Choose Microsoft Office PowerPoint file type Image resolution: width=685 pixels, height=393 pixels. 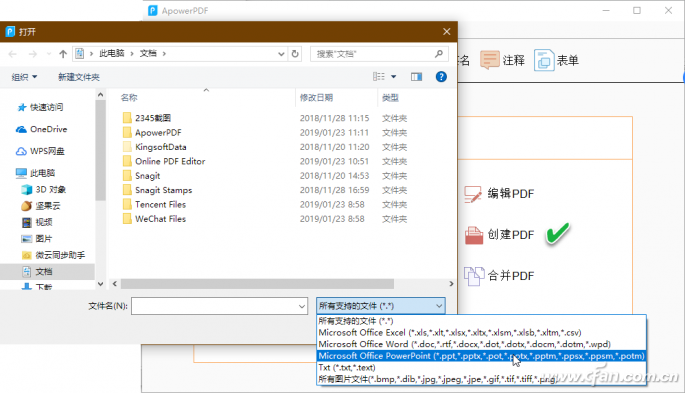[481, 356]
